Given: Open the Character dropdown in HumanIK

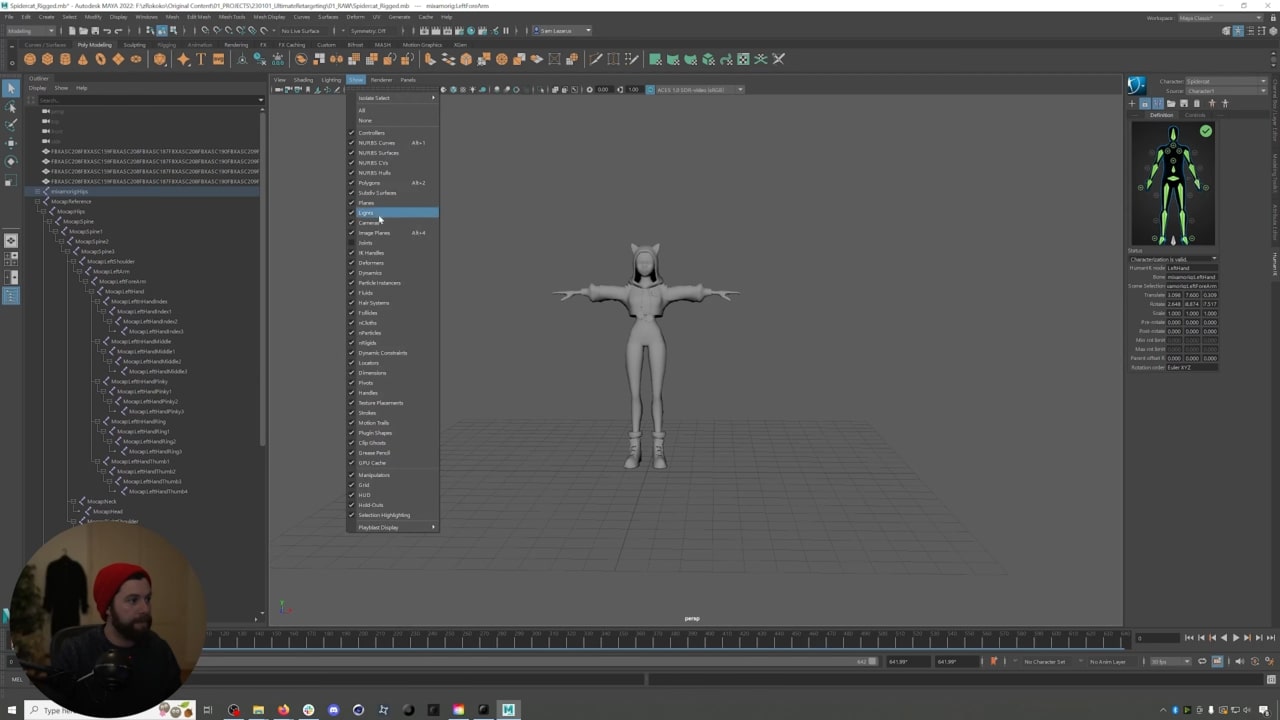Looking at the screenshot, I should (1225, 81).
